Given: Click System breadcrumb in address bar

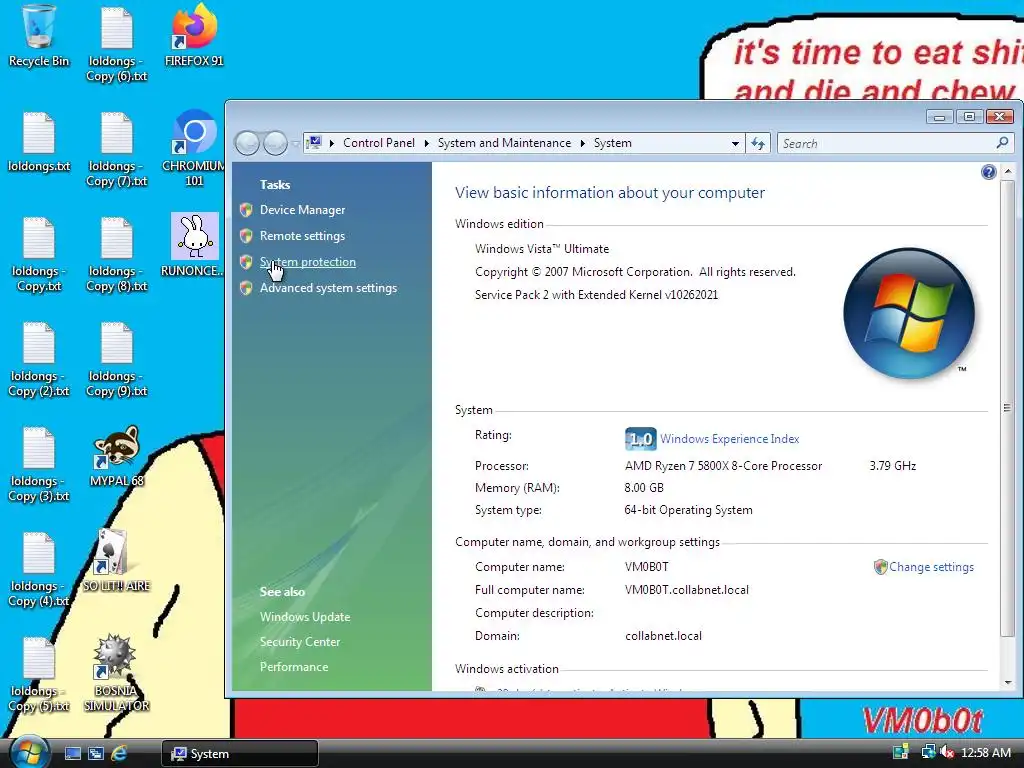Looking at the screenshot, I should point(613,143).
